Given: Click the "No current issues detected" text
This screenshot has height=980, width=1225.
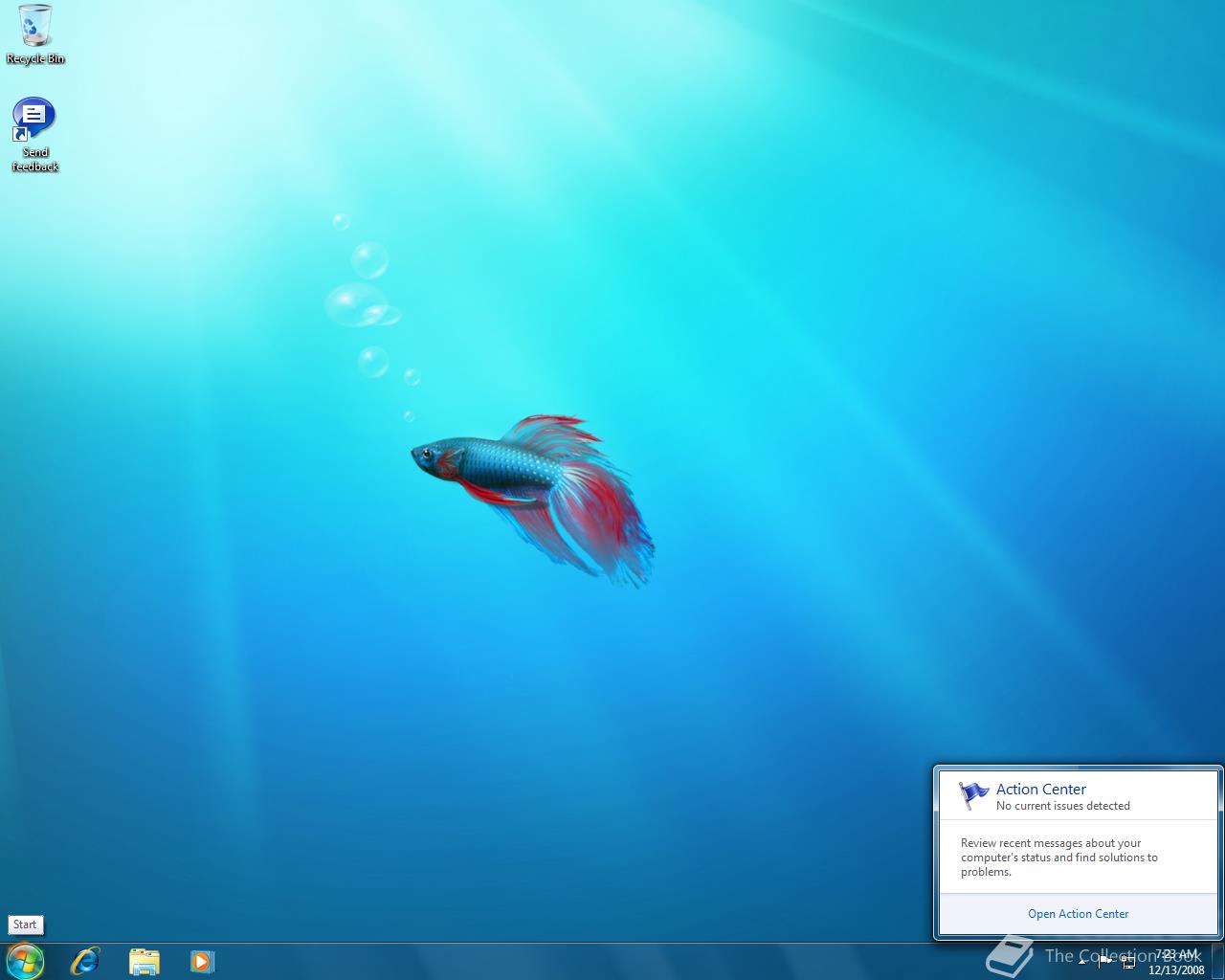Looking at the screenshot, I should click(1062, 806).
